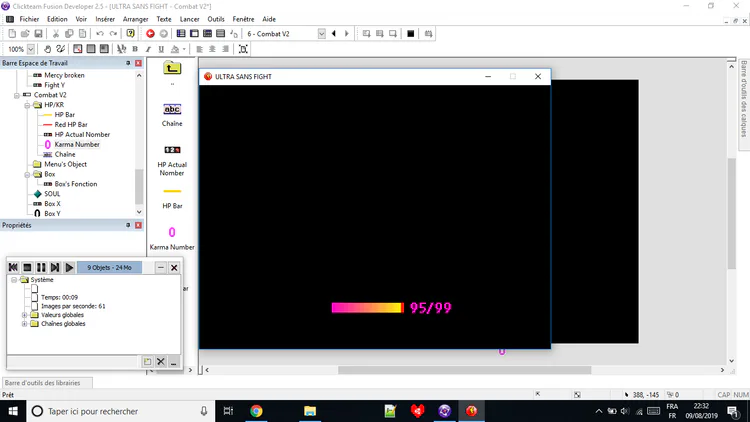Open the text color dropdown arrow
This screenshot has width=750, height=422.
tap(184, 49)
